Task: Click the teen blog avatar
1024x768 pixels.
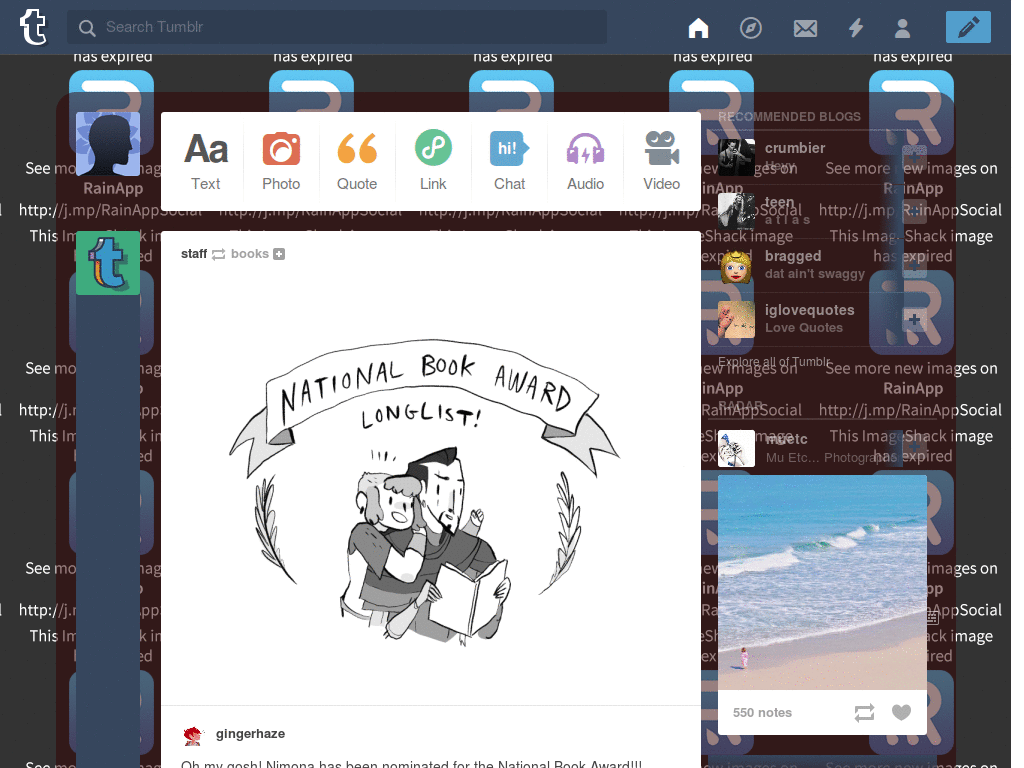Action: pos(736,211)
